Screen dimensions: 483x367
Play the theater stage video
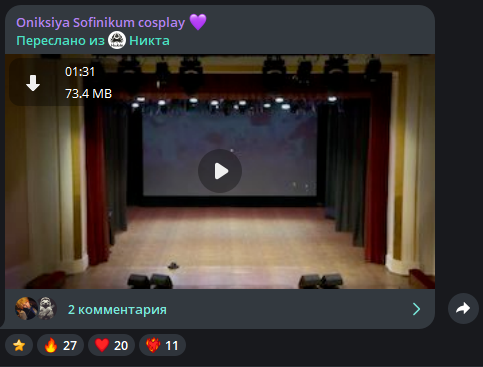220,171
